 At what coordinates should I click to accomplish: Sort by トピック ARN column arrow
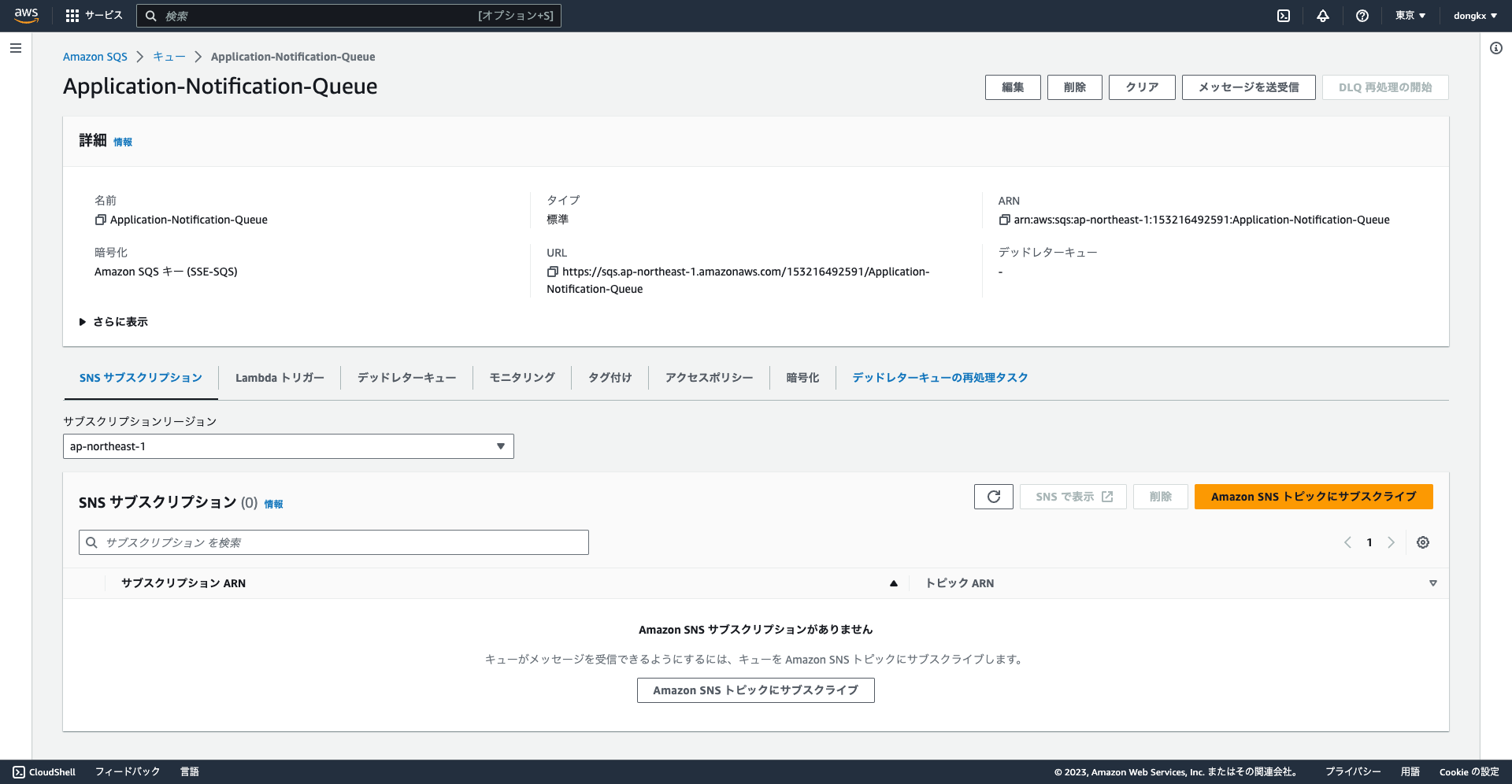point(1433,583)
